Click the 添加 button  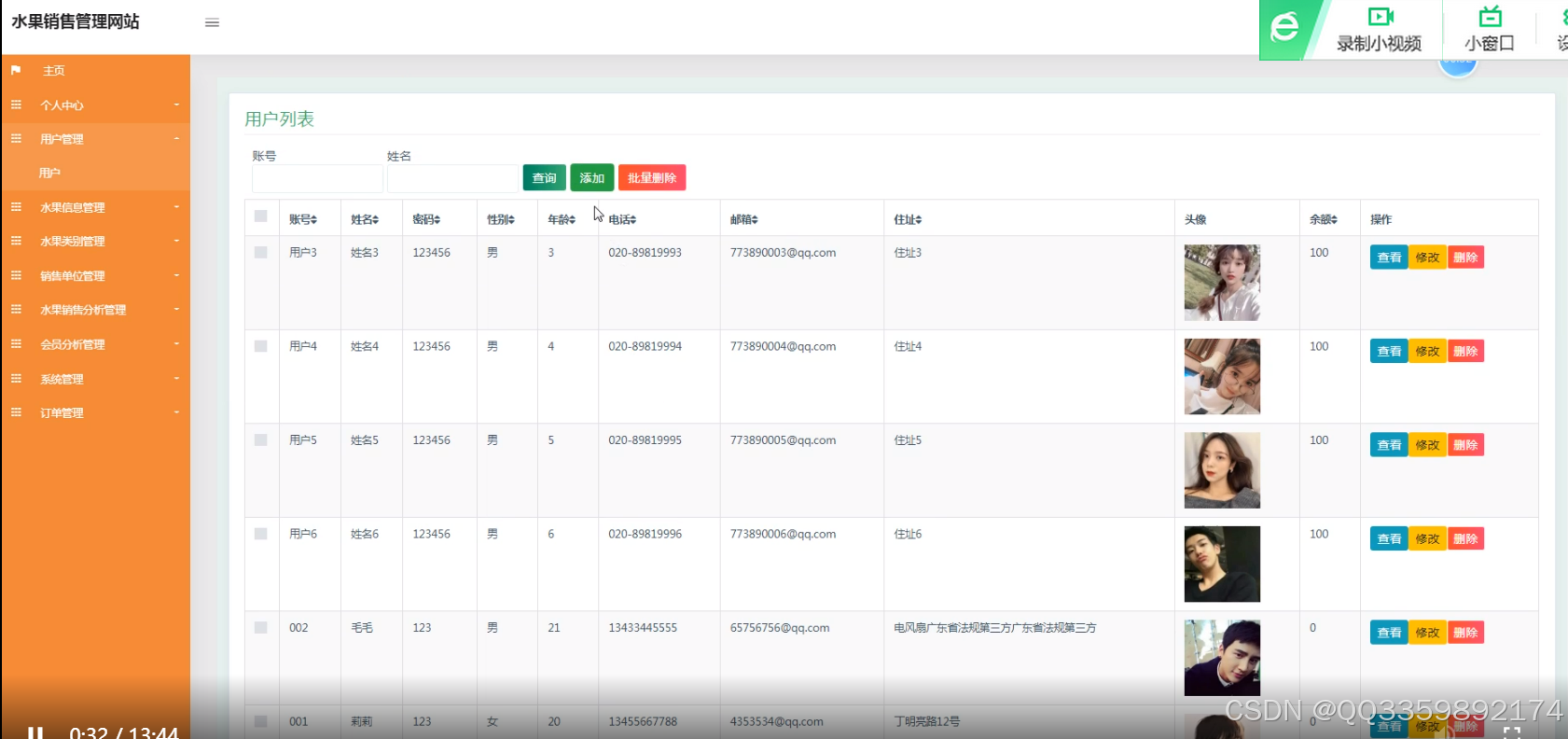click(x=592, y=177)
